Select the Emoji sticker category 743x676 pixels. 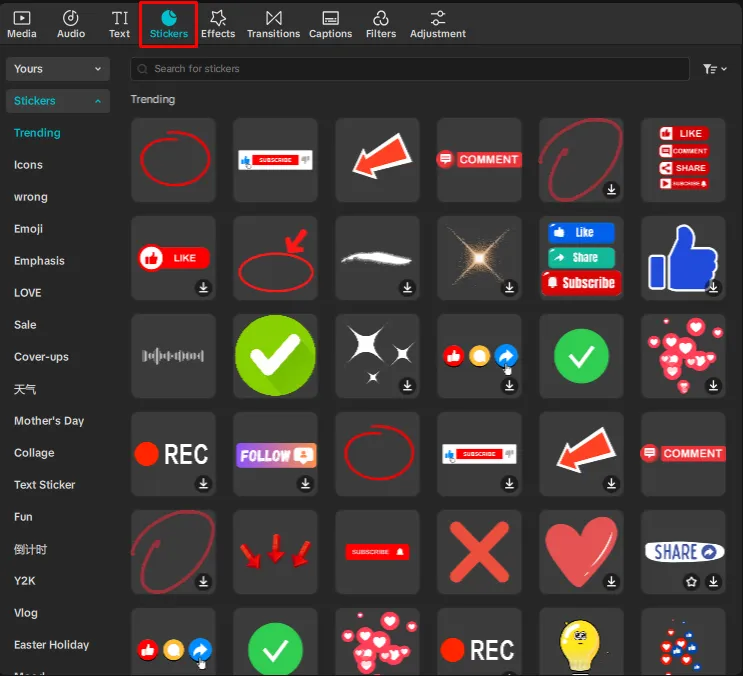[x=28, y=229]
